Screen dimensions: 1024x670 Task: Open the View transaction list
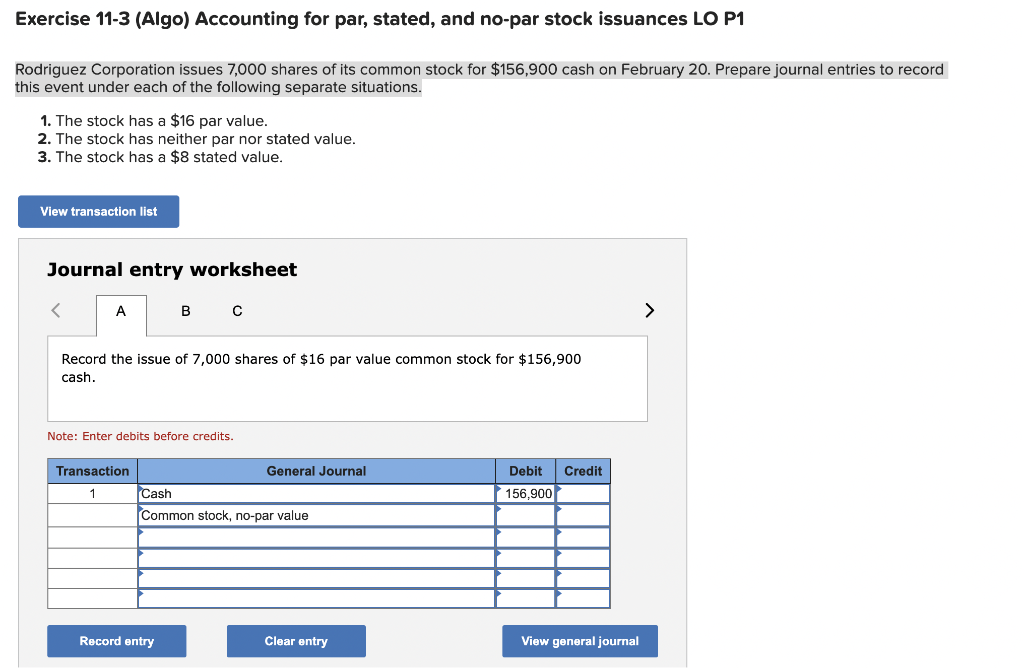[x=98, y=211]
